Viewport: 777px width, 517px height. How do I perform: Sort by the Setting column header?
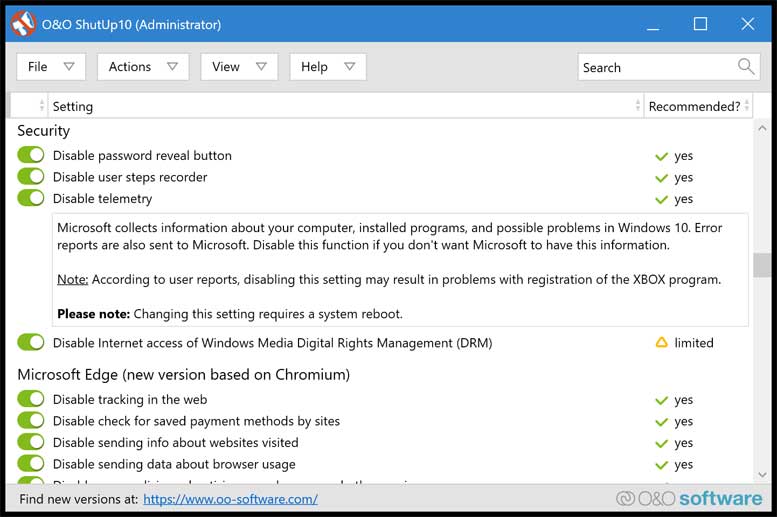coord(346,106)
